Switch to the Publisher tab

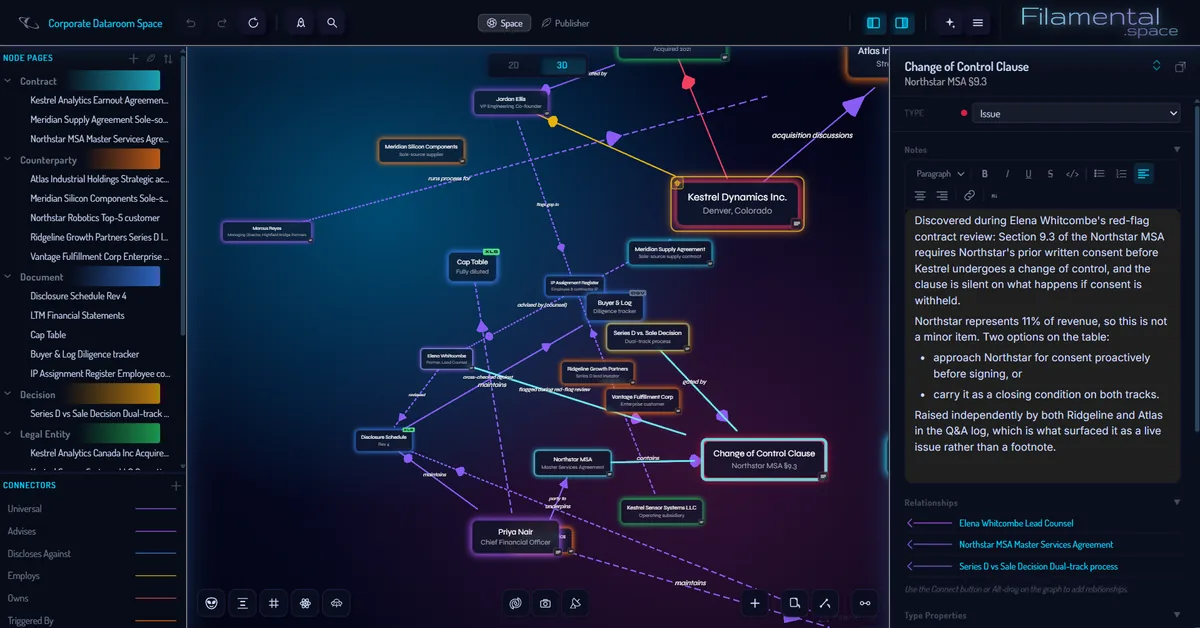pyautogui.click(x=566, y=23)
